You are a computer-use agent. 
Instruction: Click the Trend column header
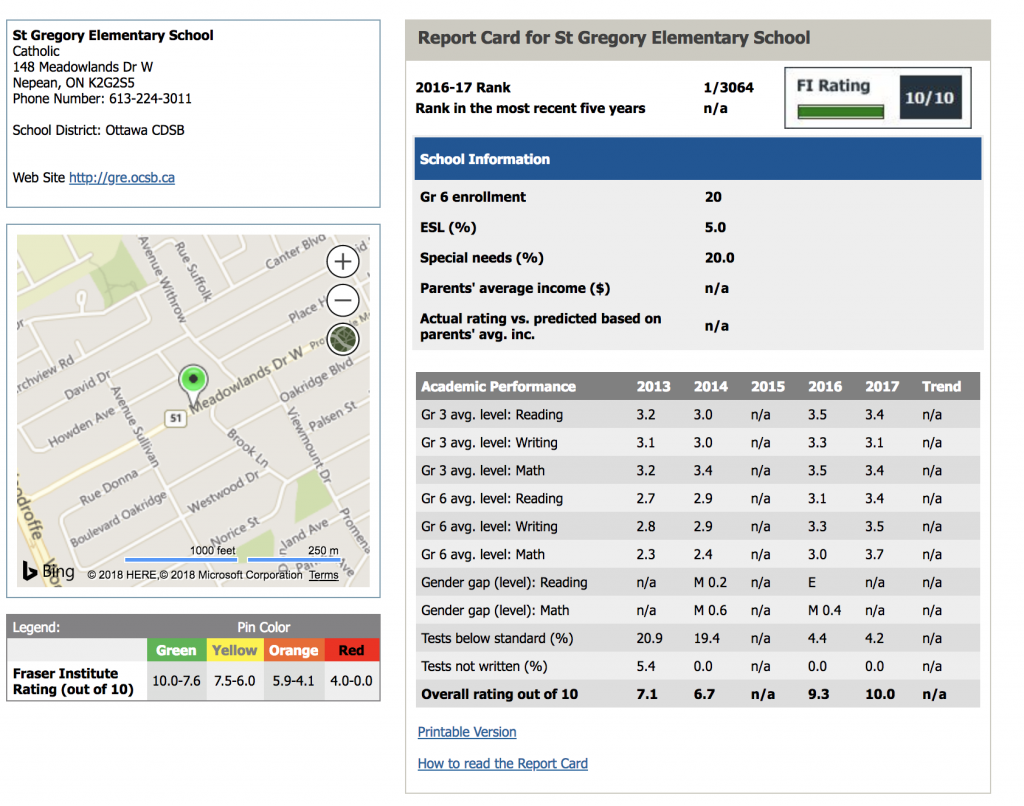pos(941,386)
